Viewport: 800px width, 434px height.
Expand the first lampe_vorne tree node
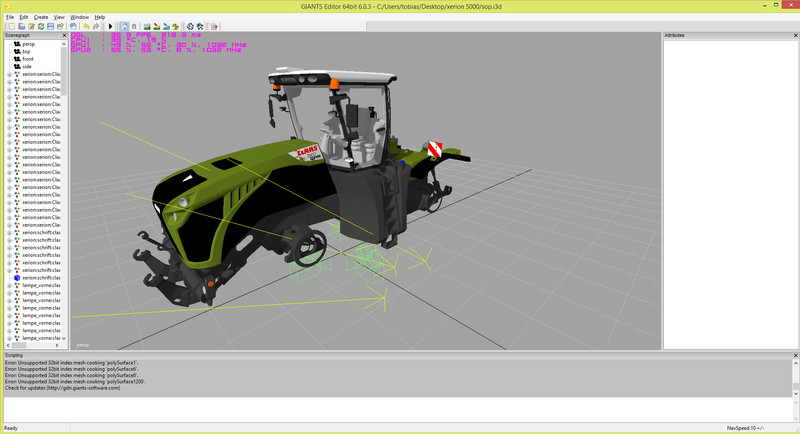click(9, 285)
